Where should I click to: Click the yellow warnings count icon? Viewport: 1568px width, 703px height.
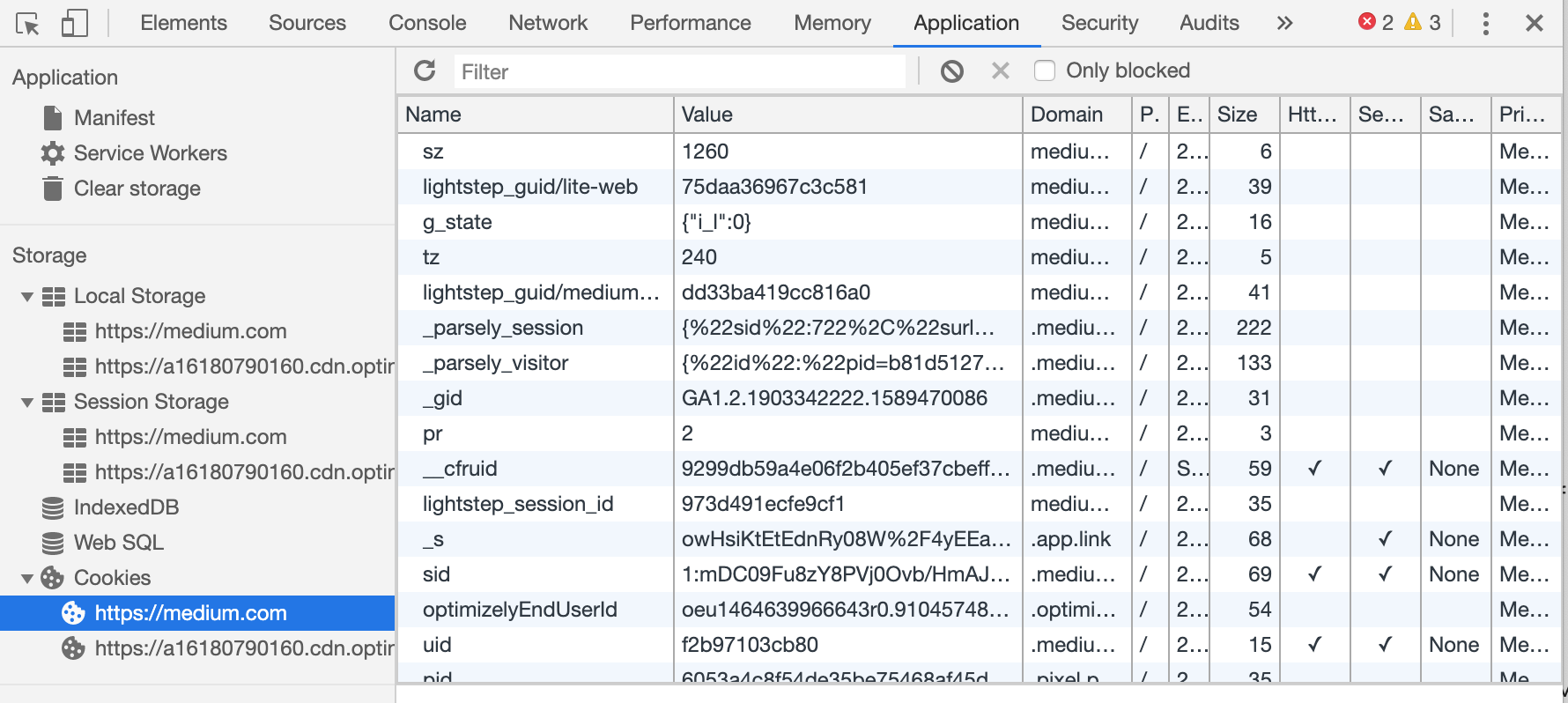coord(1413,22)
